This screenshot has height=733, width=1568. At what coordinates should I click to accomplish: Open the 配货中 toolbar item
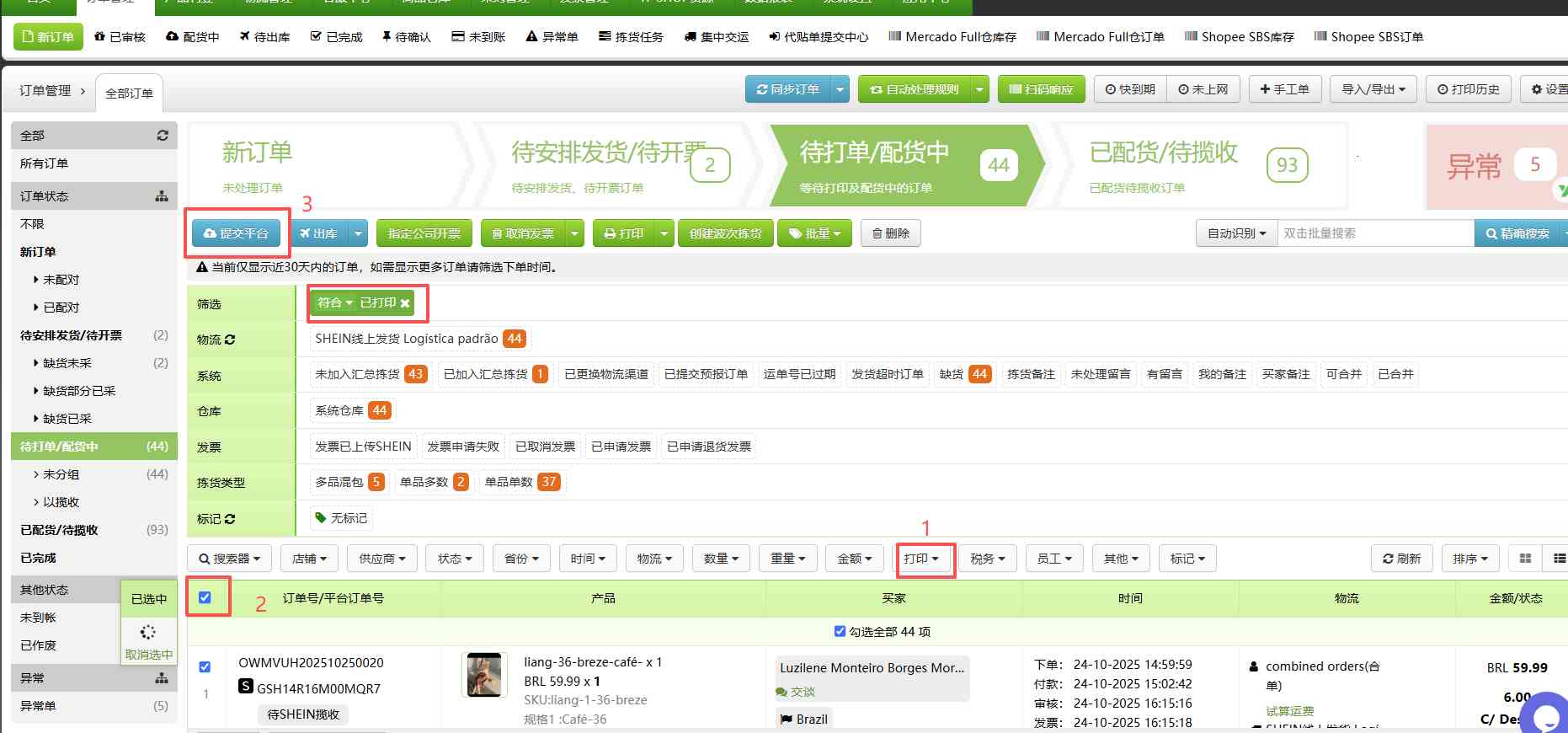(192, 37)
